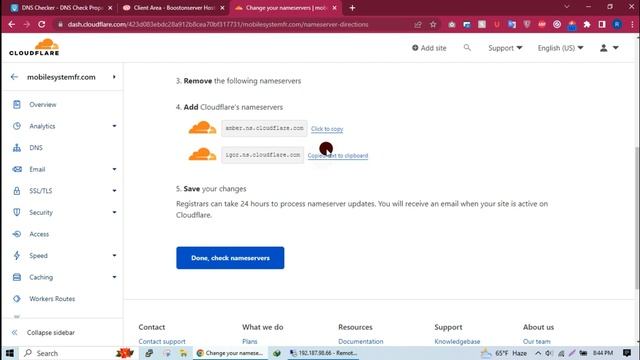Click Add site

pos(429,48)
